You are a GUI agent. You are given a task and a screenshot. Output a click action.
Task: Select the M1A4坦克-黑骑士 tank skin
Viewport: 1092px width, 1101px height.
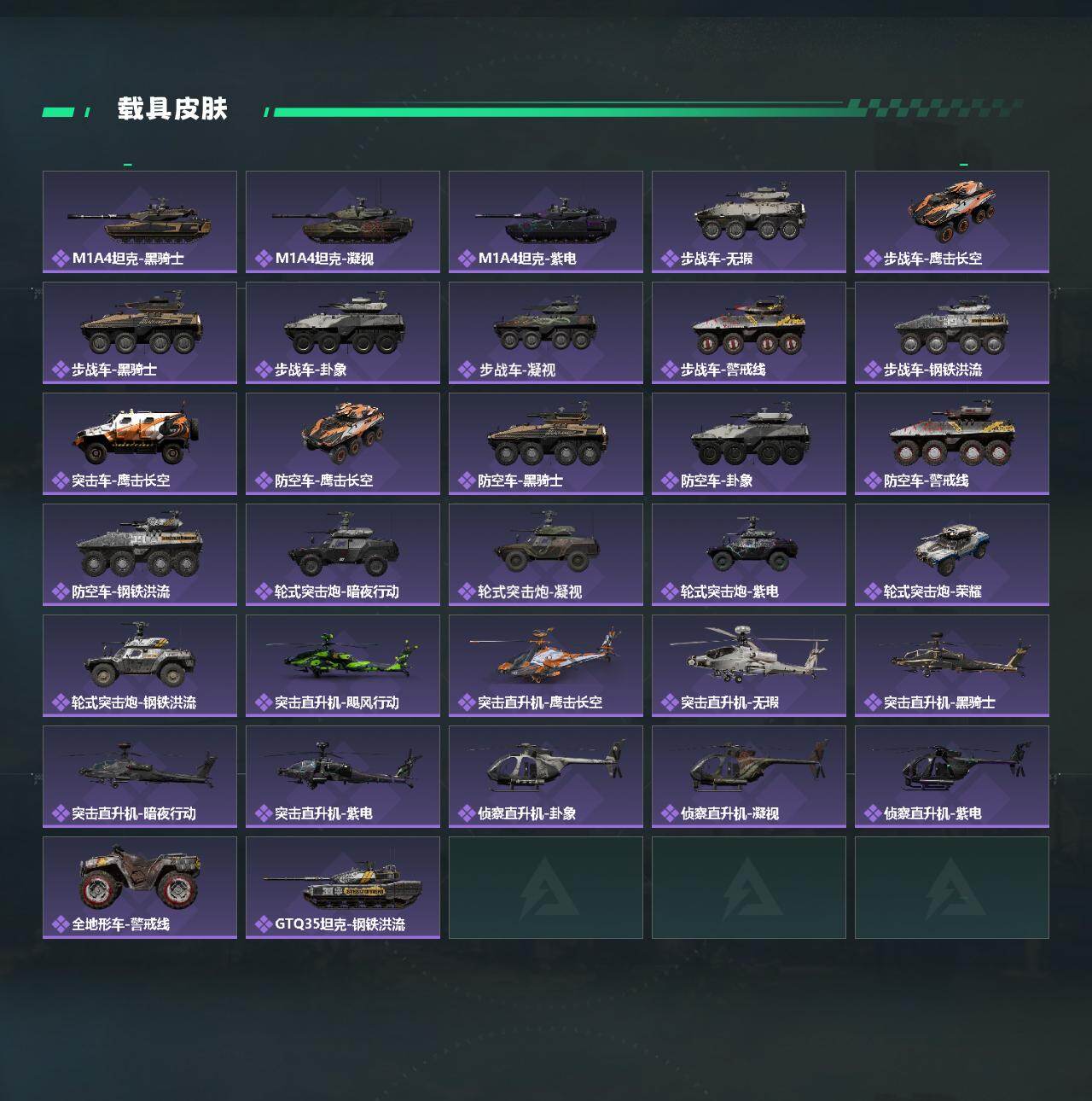click(x=140, y=222)
